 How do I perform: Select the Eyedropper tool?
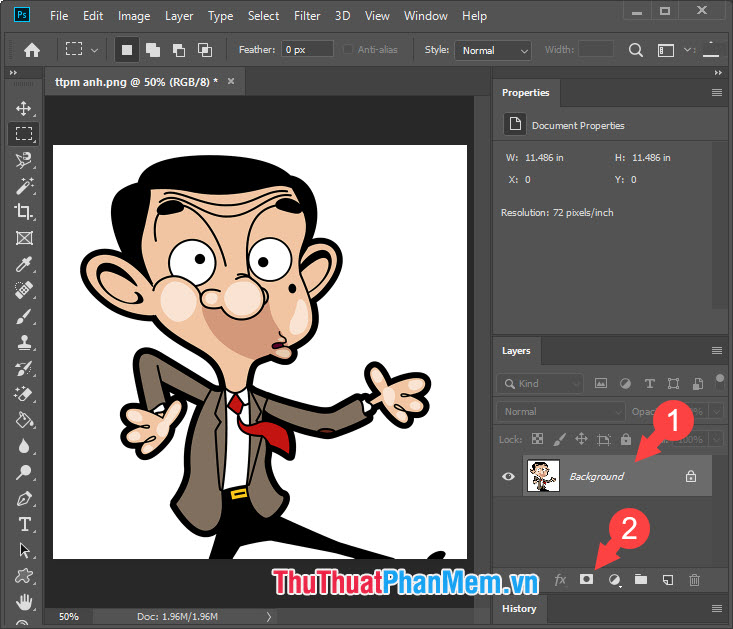click(x=23, y=264)
